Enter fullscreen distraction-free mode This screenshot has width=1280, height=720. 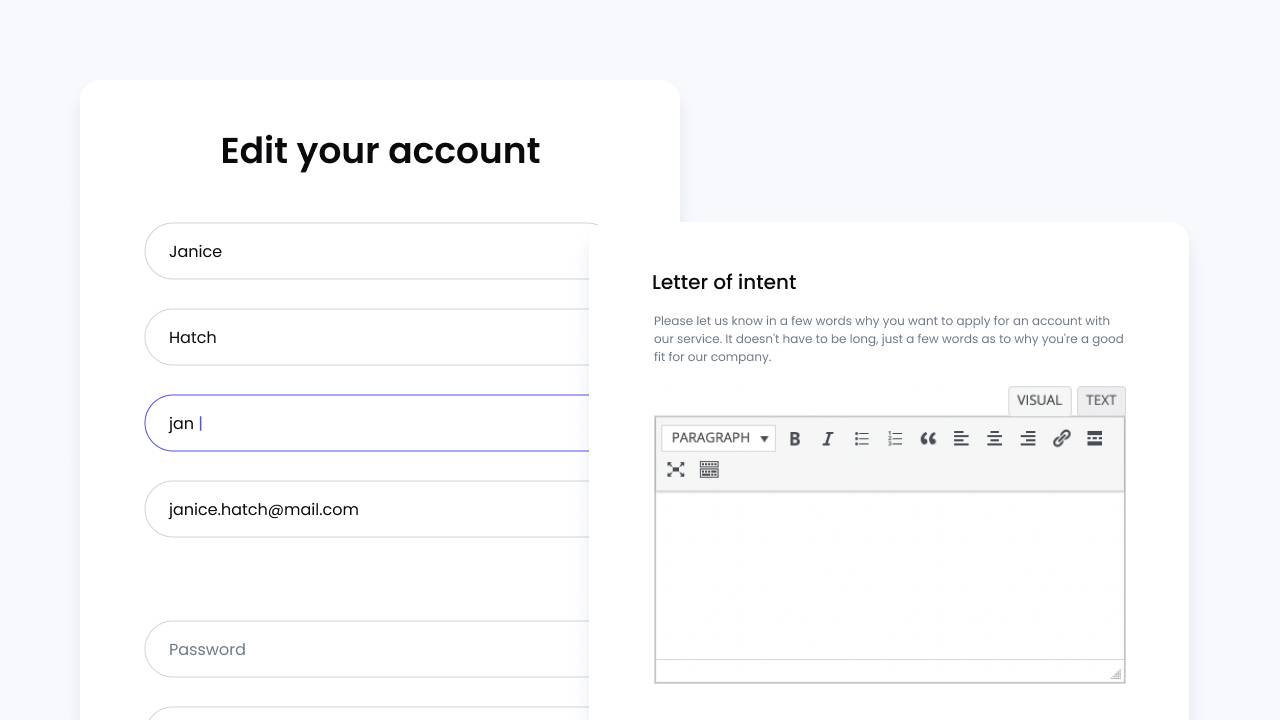676,469
